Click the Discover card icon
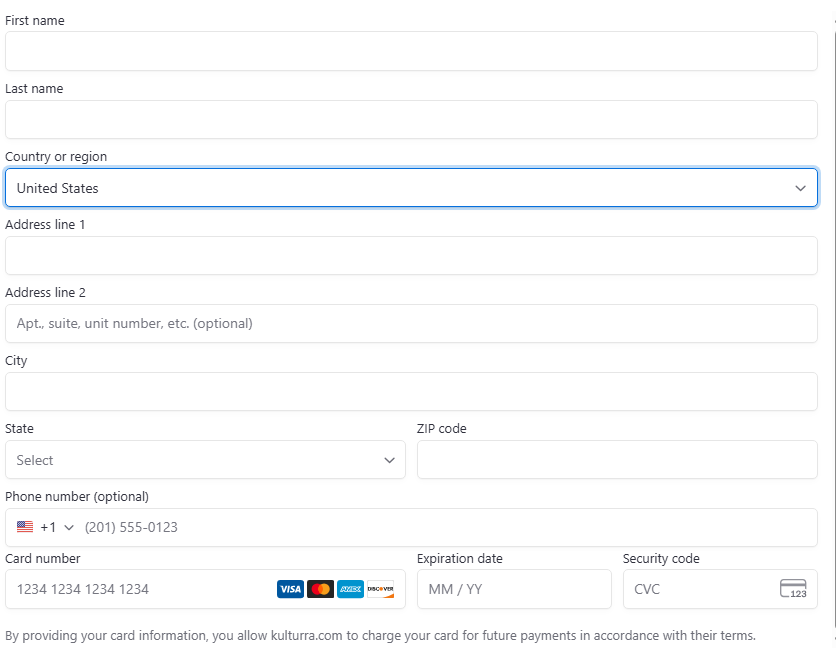Viewport: 836px width, 650px height. click(x=380, y=589)
